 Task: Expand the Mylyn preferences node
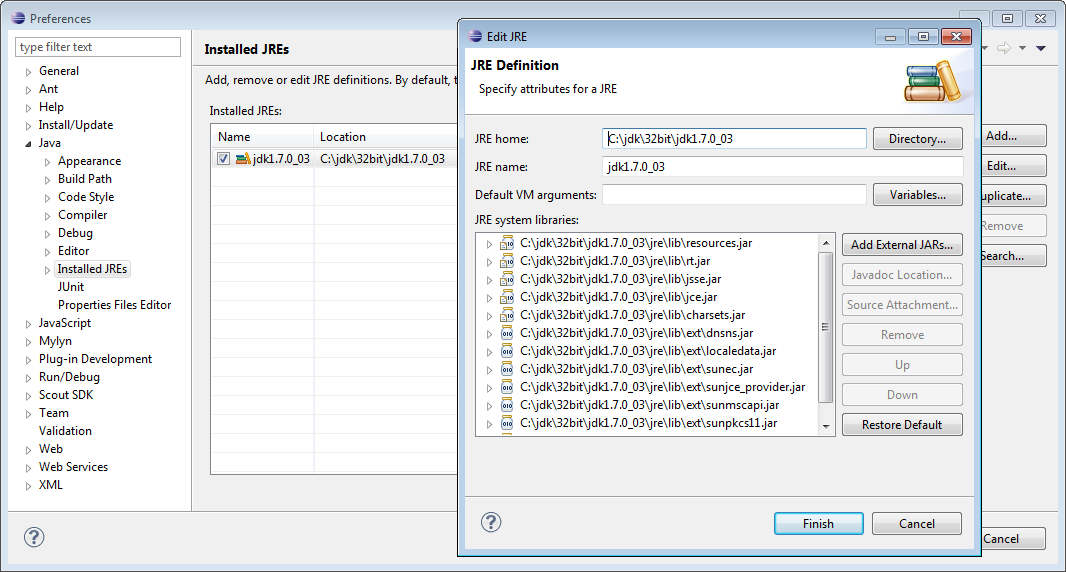[x=28, y=341]
